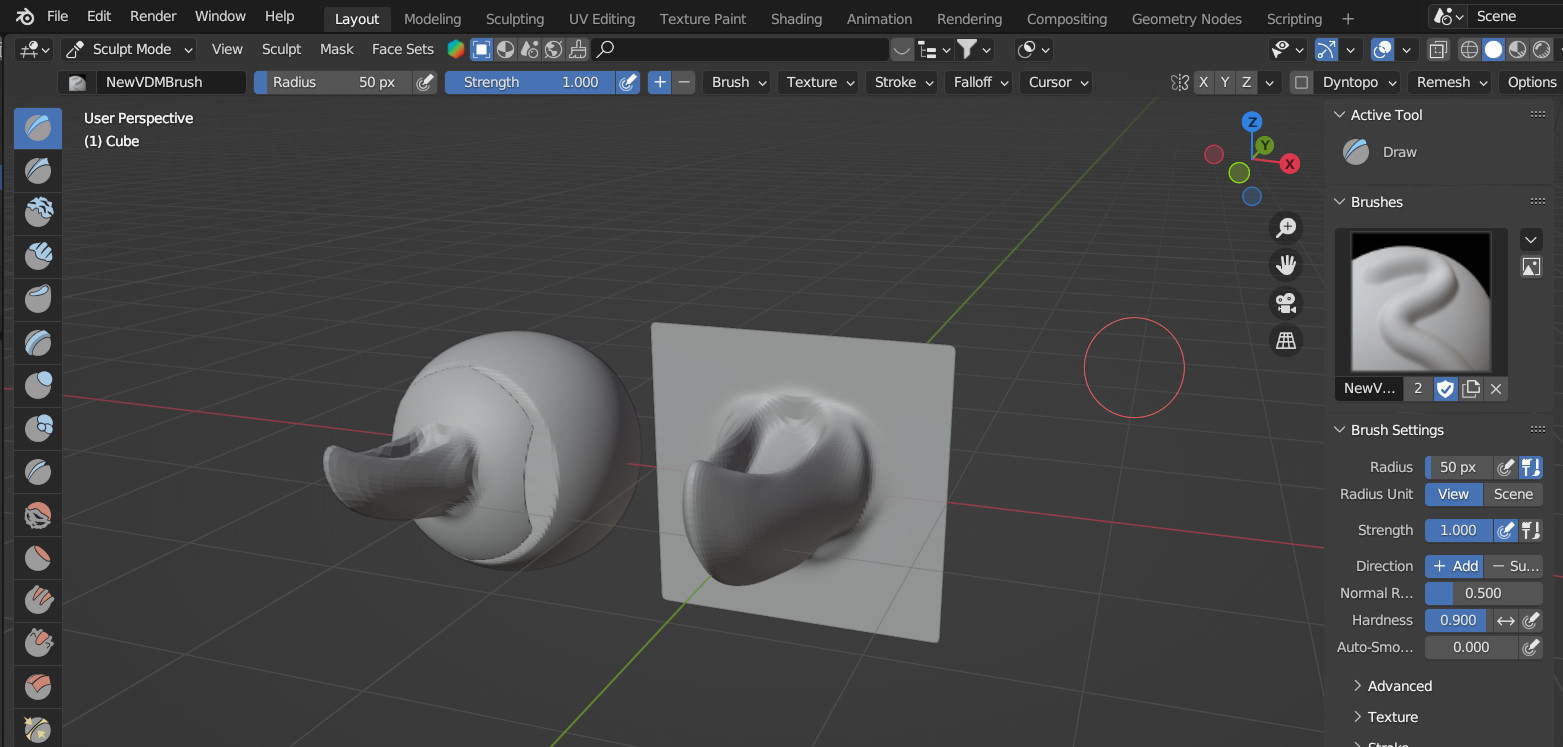Toggle strength pen pressure in the tool header
Image resolution: width=1563 pixels, height=747 pixels.
tap(628, 82)
